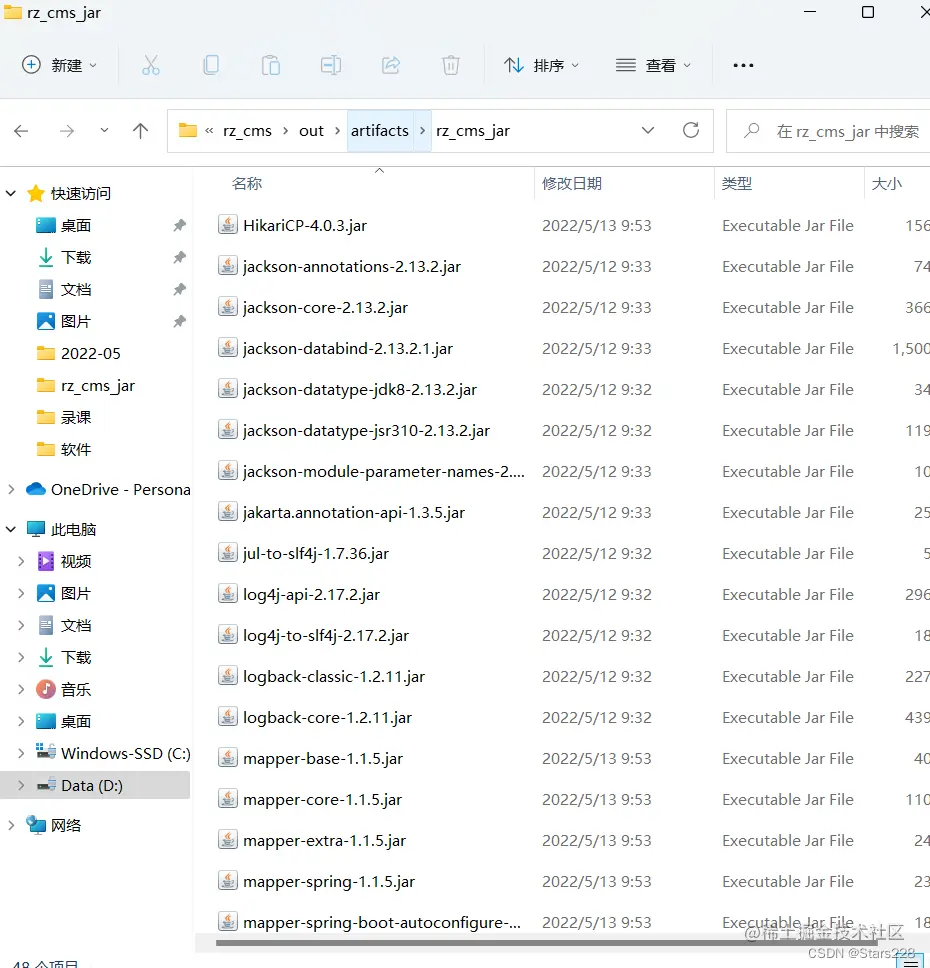Open recent locations chevron dropdown

coord(104,130)
